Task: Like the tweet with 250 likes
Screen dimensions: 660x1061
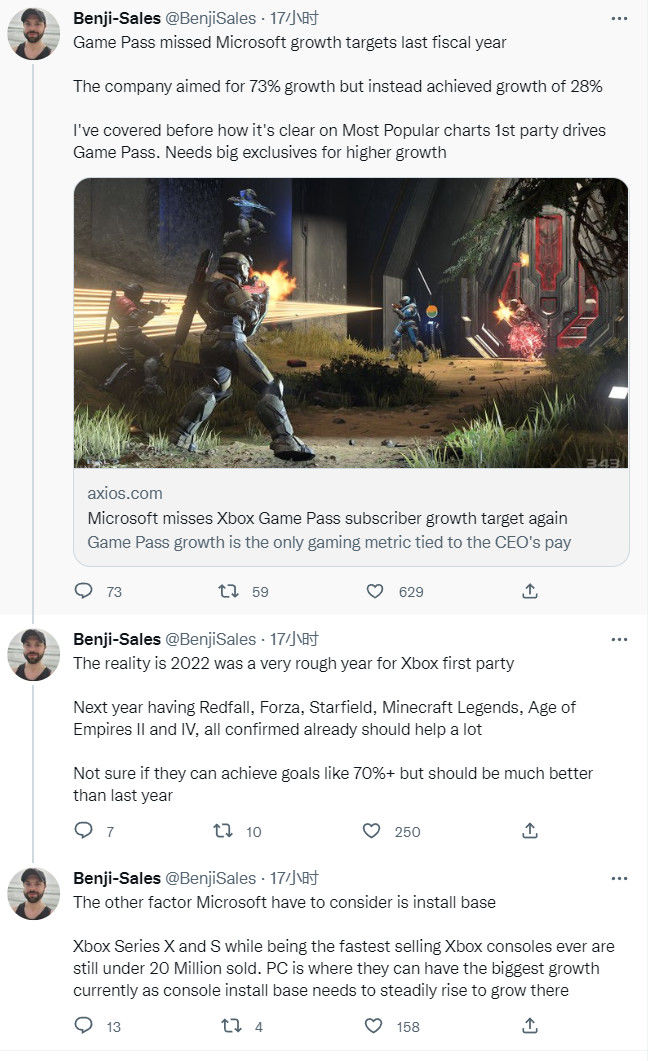Action: click(372, 830)
